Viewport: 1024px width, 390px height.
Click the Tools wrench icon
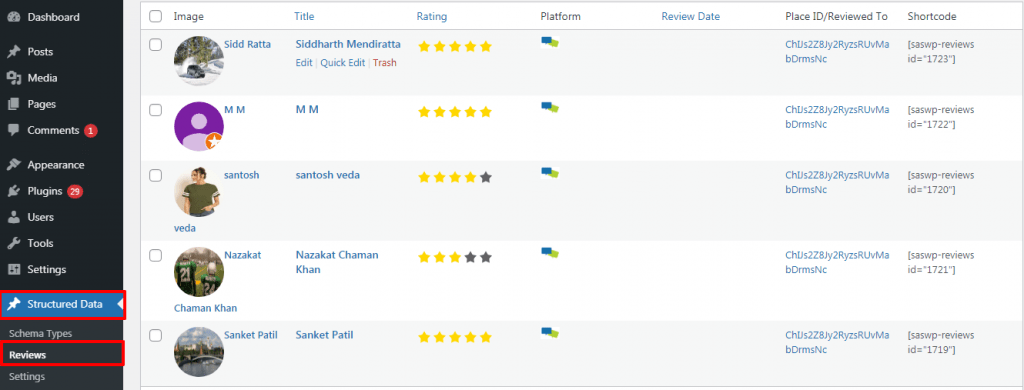(x=13, y=243)
